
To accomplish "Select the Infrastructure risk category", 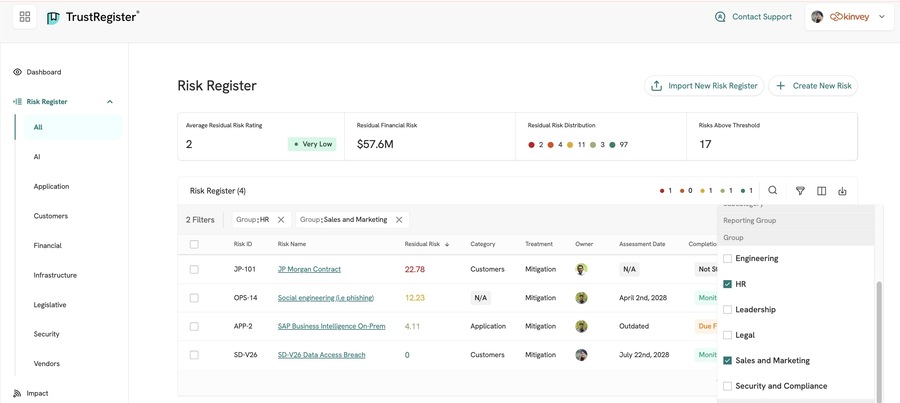I will coord(55,275).
